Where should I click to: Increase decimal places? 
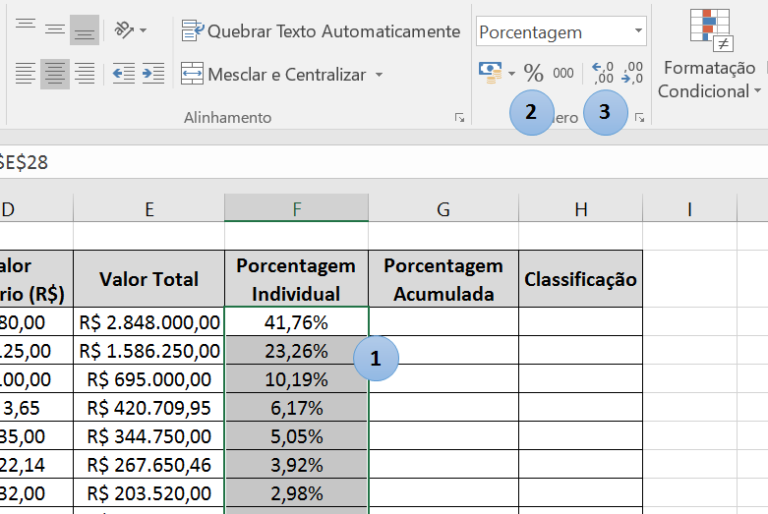tap(602, 73)
